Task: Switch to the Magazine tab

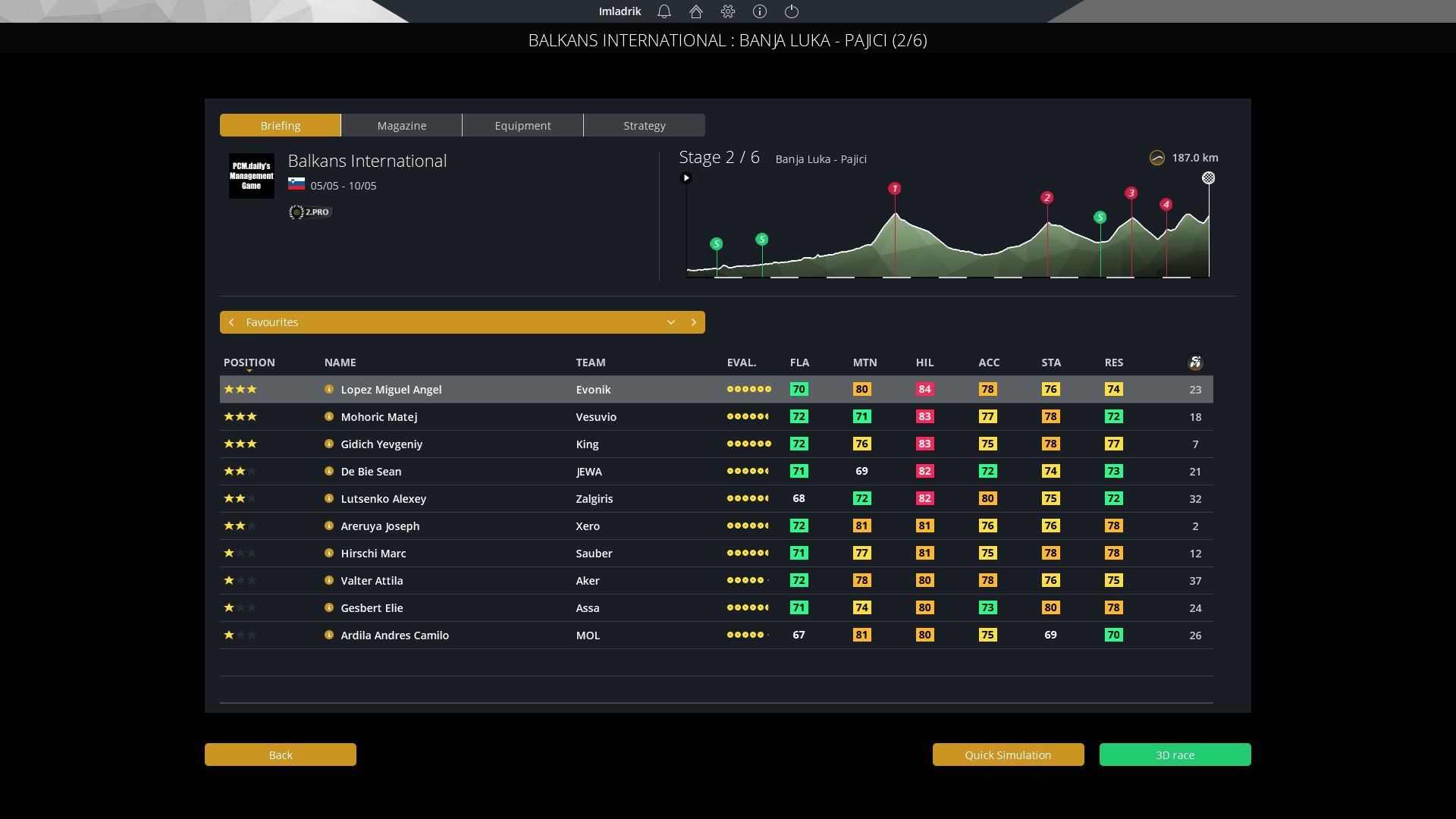Action: click(x=402, y=126)
